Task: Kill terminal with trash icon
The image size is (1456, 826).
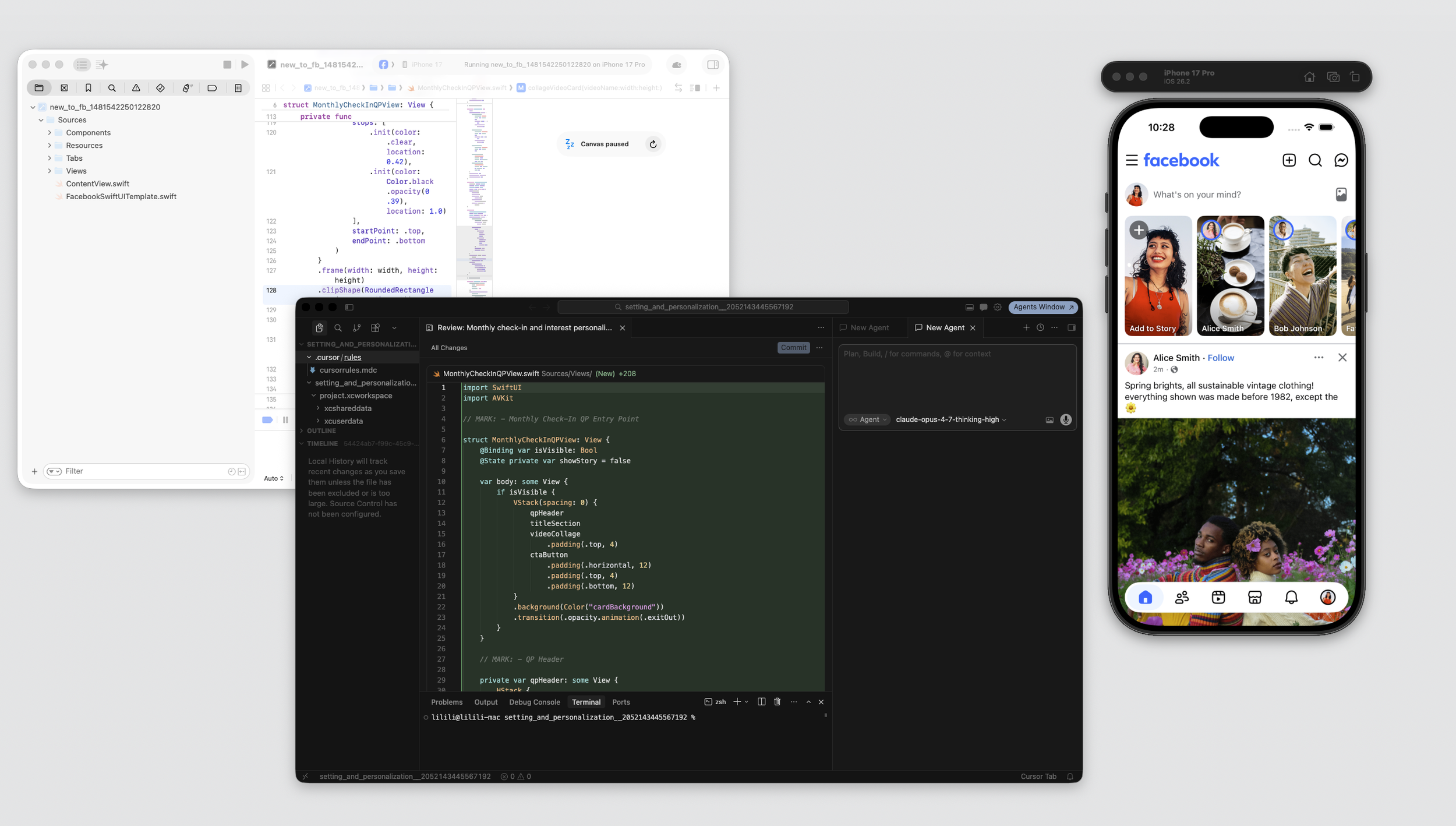Action: [x=777, y=702]
